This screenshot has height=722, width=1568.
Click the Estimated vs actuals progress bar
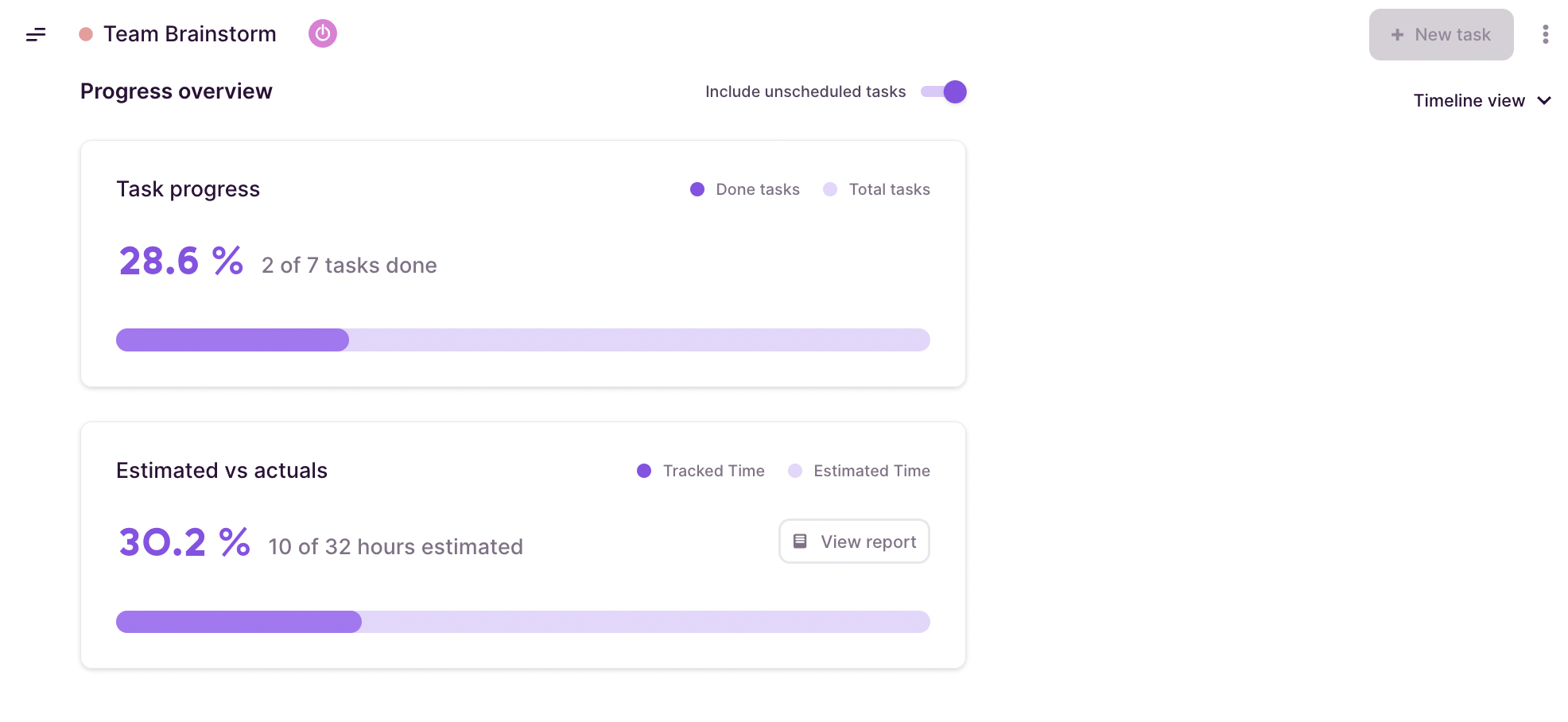(x=522, y=622)
